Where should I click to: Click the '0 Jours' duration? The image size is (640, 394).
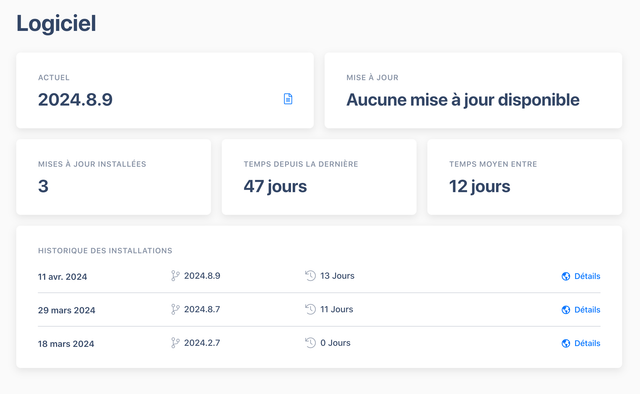point(335,343)
